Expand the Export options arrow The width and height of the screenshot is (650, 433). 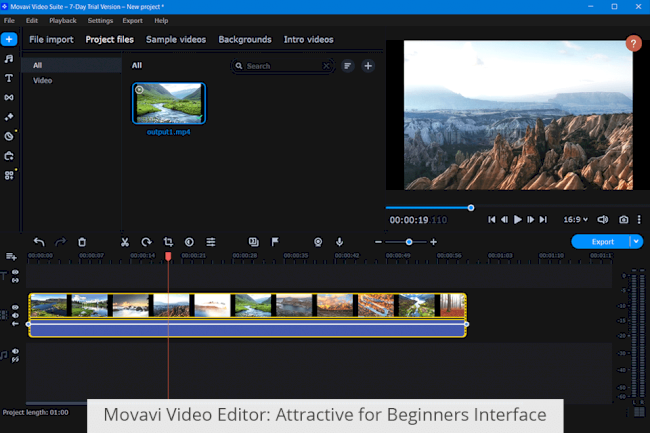(636, 242)
